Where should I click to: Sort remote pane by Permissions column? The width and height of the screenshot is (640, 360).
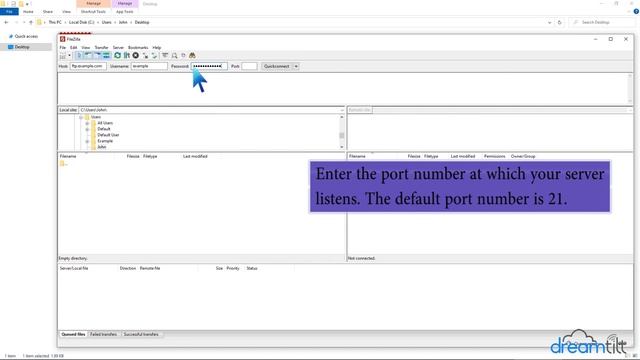(494, 156)
